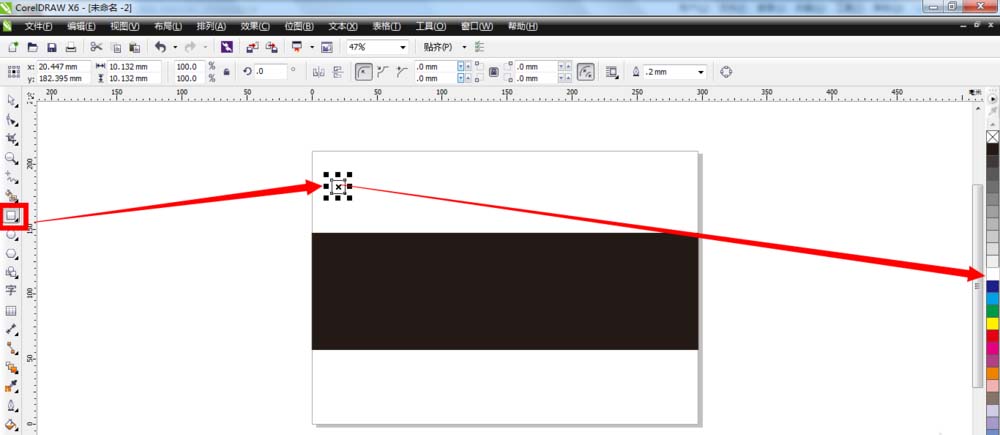Open the Welcome screen icon

327,47
